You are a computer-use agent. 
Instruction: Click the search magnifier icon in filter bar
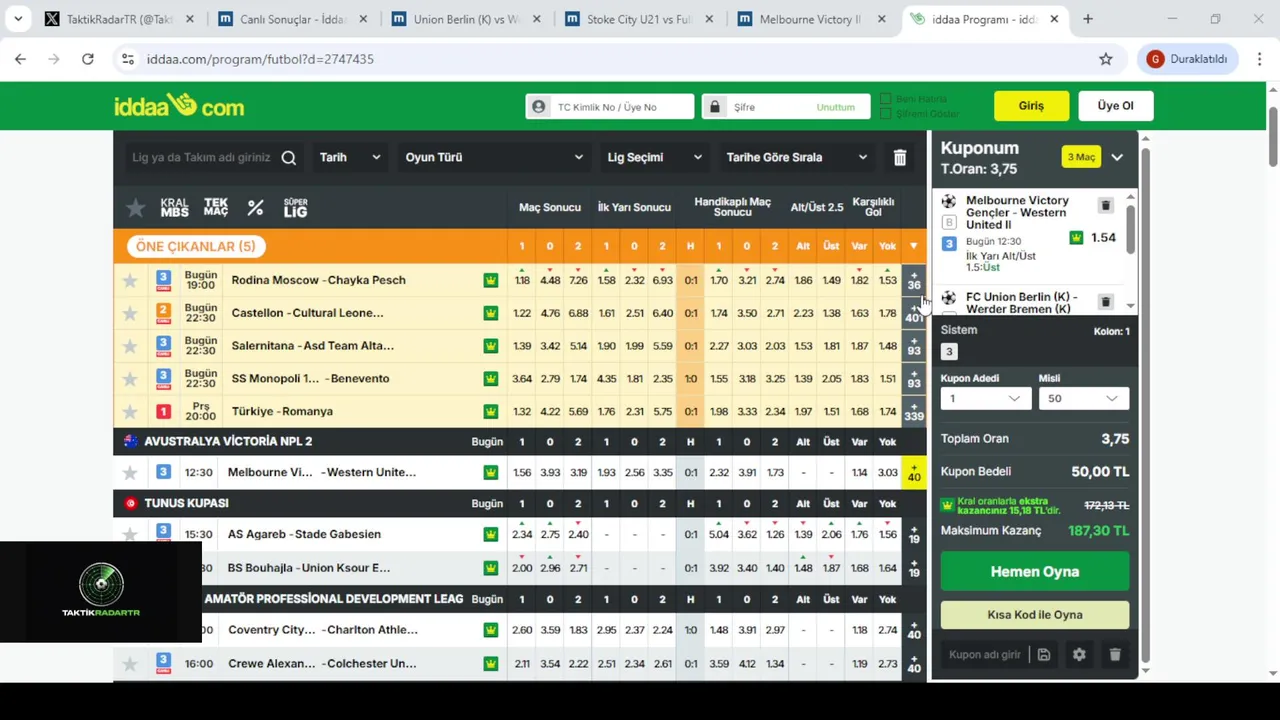tap(289, 157)
